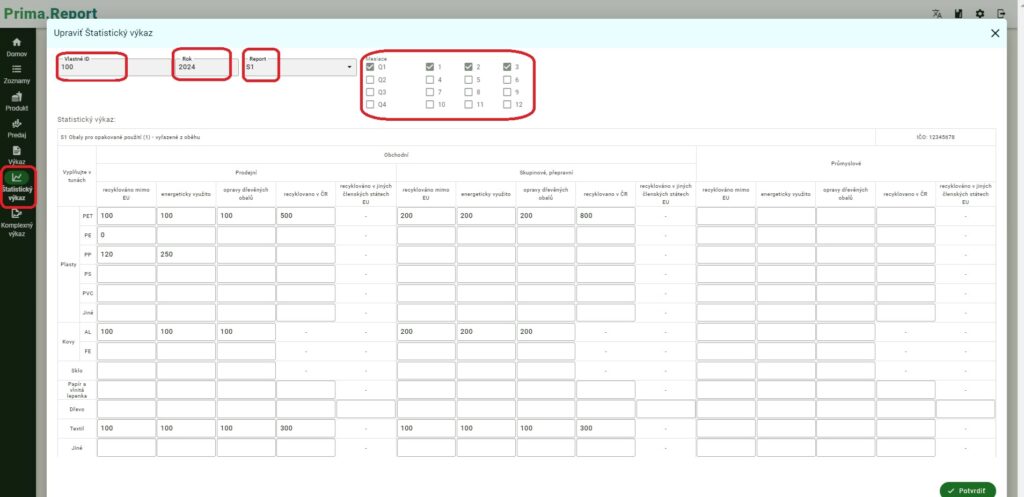Click the logout icon in header

pyautogui.click(x=1001, y=14)
